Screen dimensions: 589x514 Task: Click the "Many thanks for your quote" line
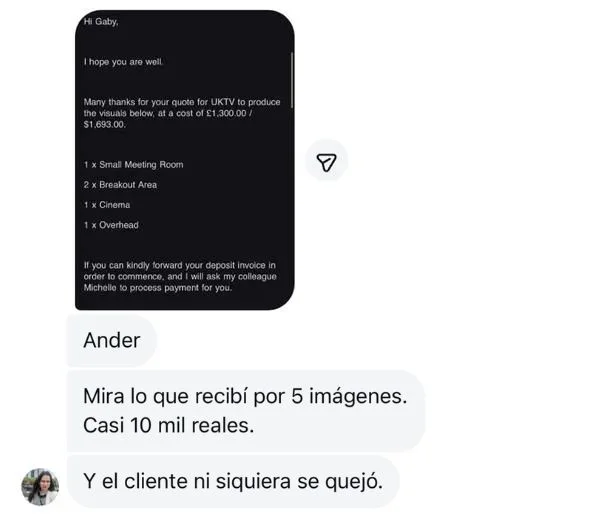click(182, 102)
